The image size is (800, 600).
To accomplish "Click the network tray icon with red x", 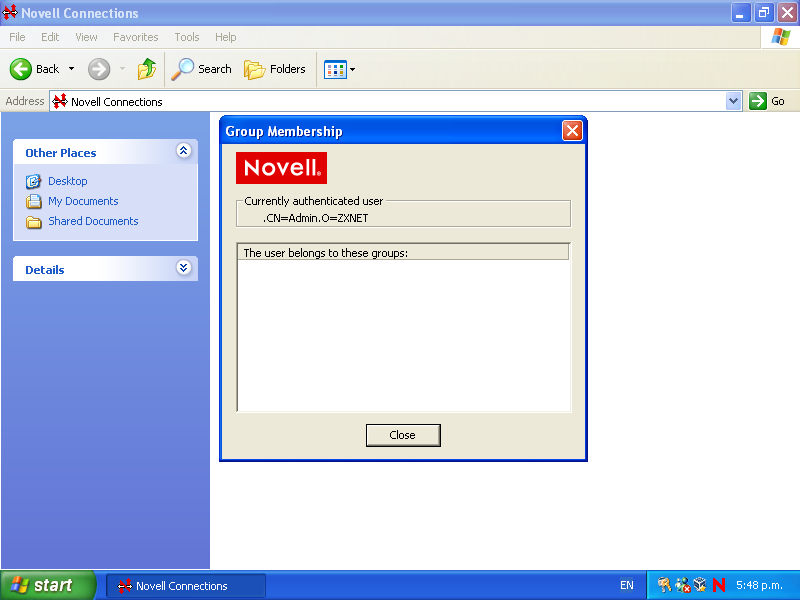I will (x=683, y=585).
